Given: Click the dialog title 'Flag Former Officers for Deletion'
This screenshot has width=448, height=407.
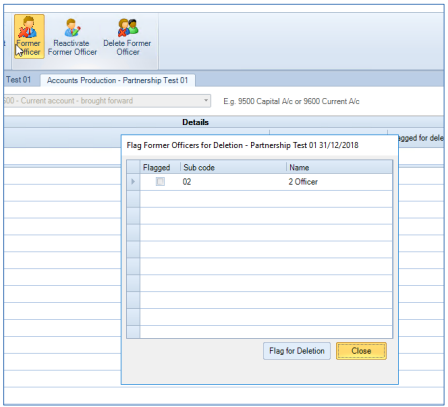Looking at the screenshot, I should [x=242, y=145].
